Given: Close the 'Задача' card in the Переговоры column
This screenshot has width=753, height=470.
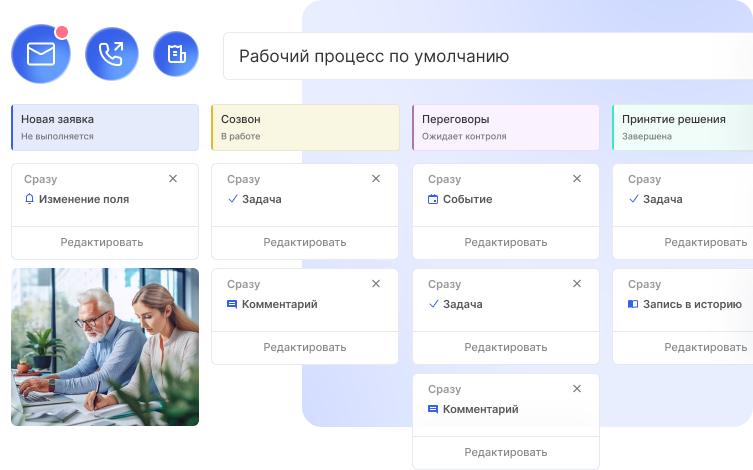Looking at the screenshot, I should (x=577, y=284).
